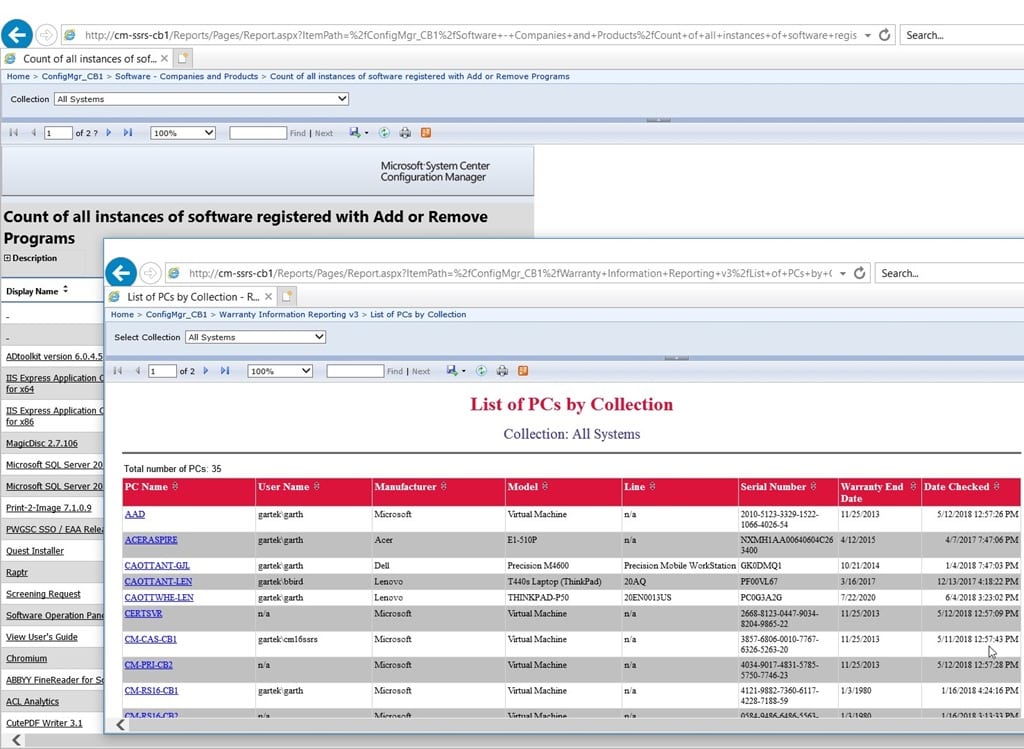The width and height of the screenshot is (1024, 749).
Task: Open the export/save dropdown in the report toolbar
Action: click(x=454, y=371)
